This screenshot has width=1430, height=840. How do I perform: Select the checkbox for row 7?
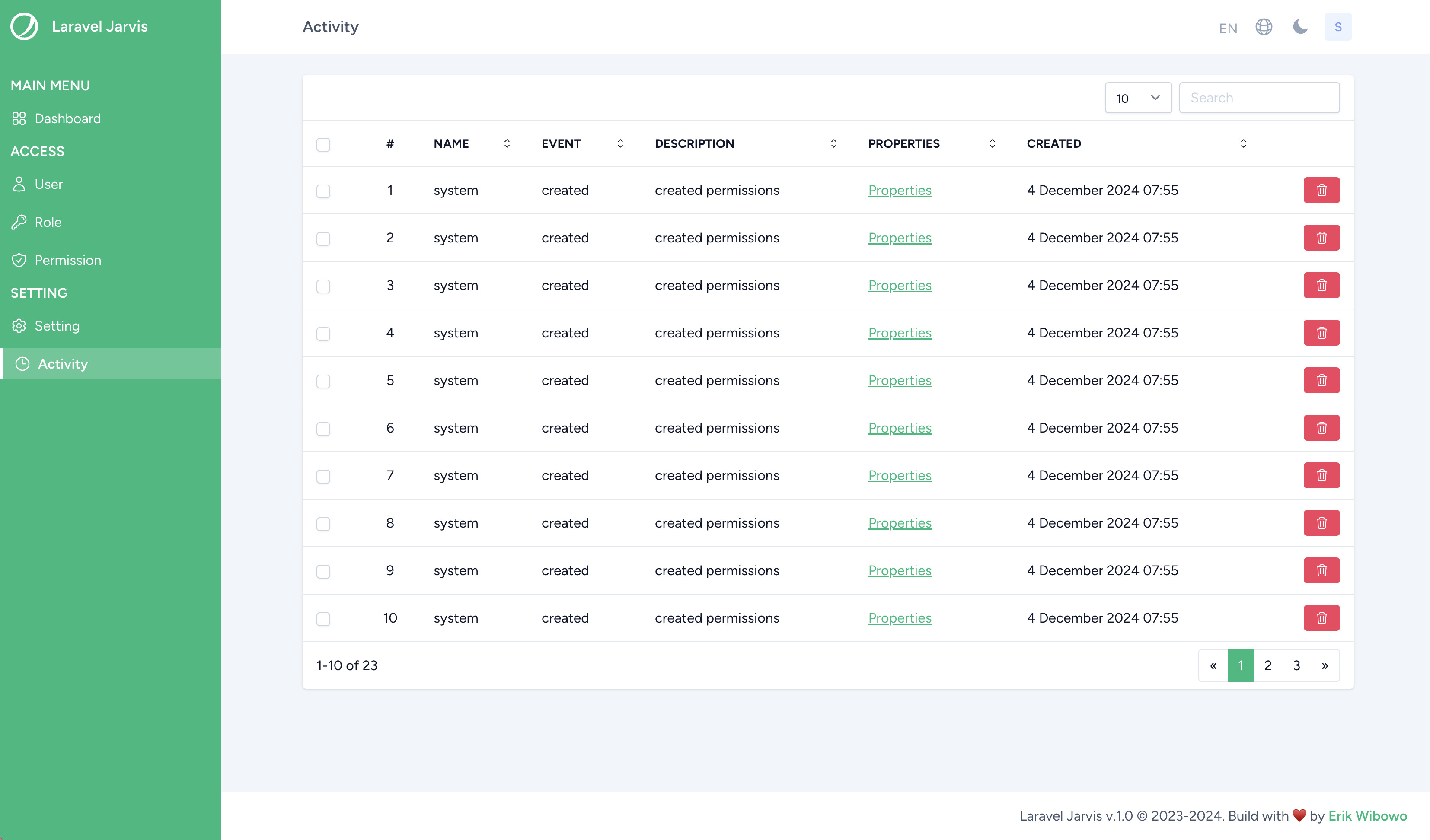click(323, 476)
